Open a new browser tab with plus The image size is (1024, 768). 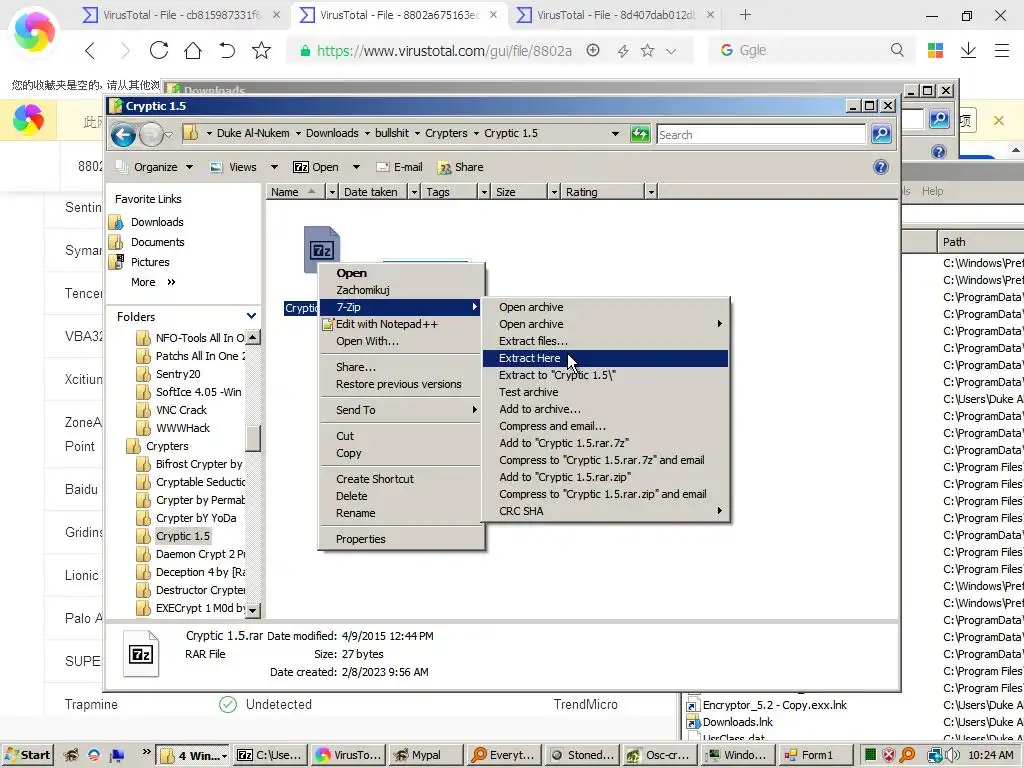click(x=745, y=14)
